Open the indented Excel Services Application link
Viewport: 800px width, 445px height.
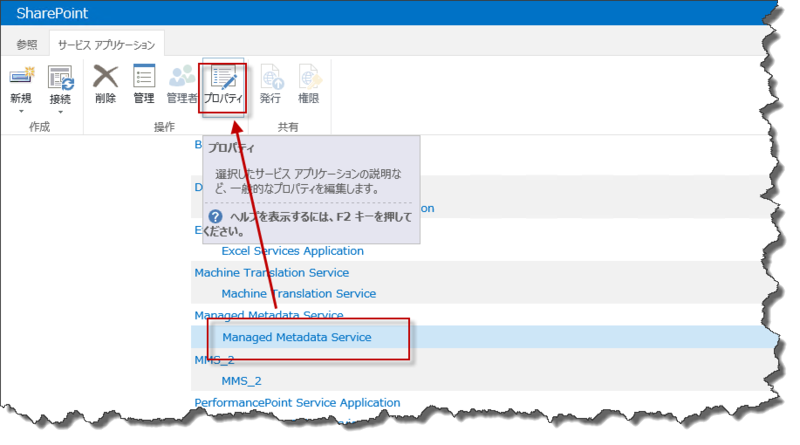292,251
